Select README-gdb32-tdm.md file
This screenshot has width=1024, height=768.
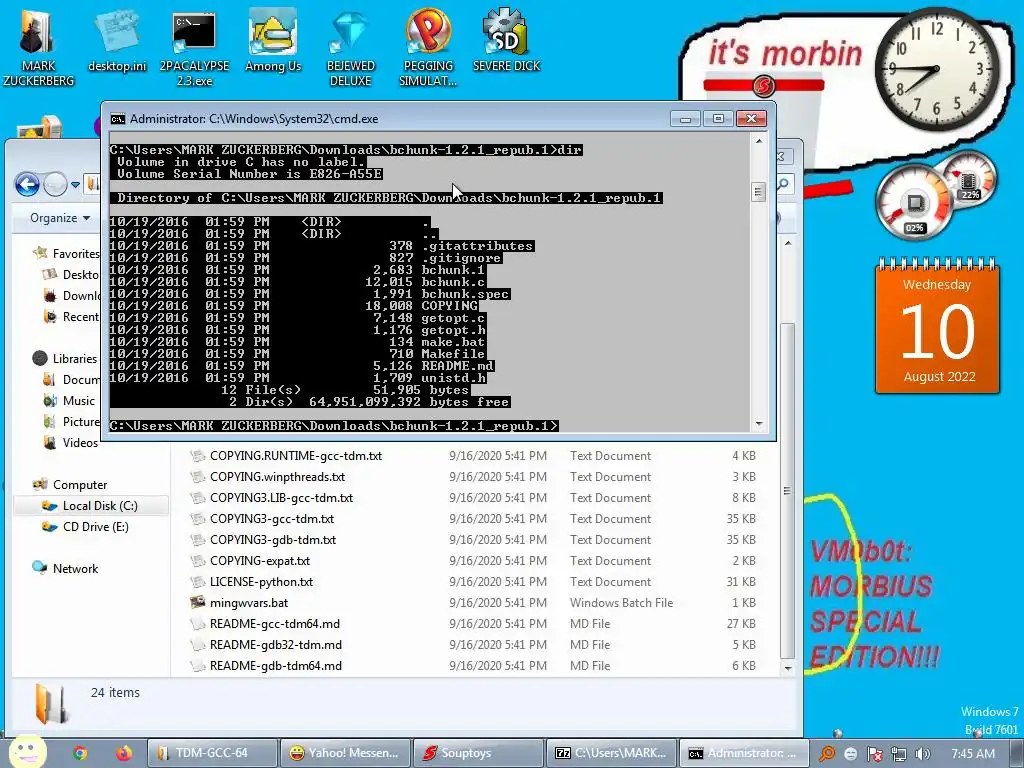(276, 645)
